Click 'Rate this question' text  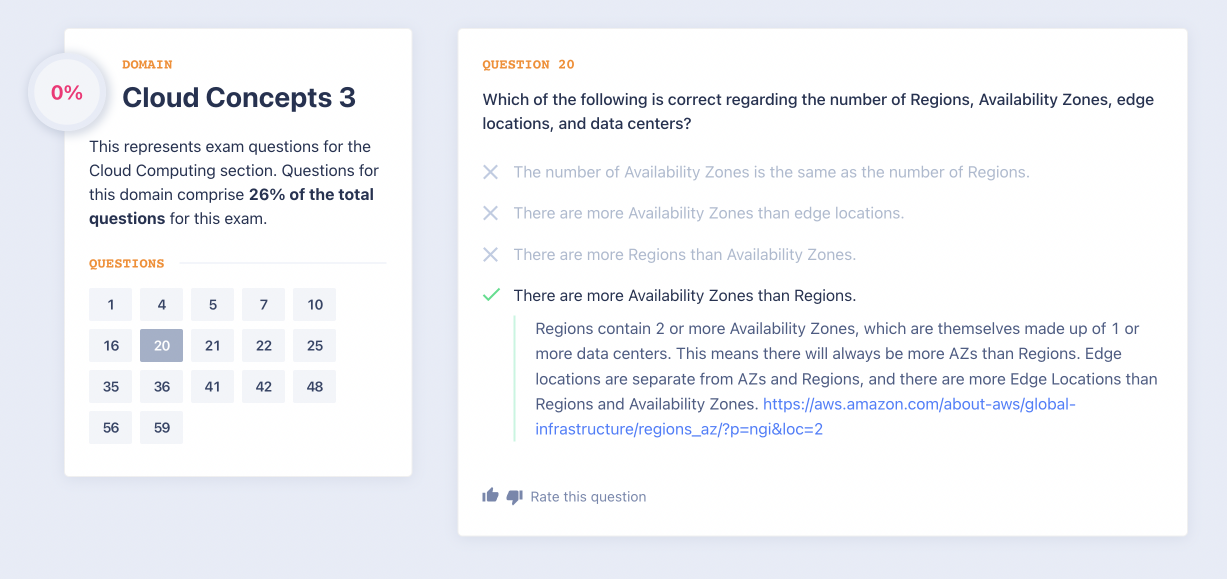tap(588, 497)
